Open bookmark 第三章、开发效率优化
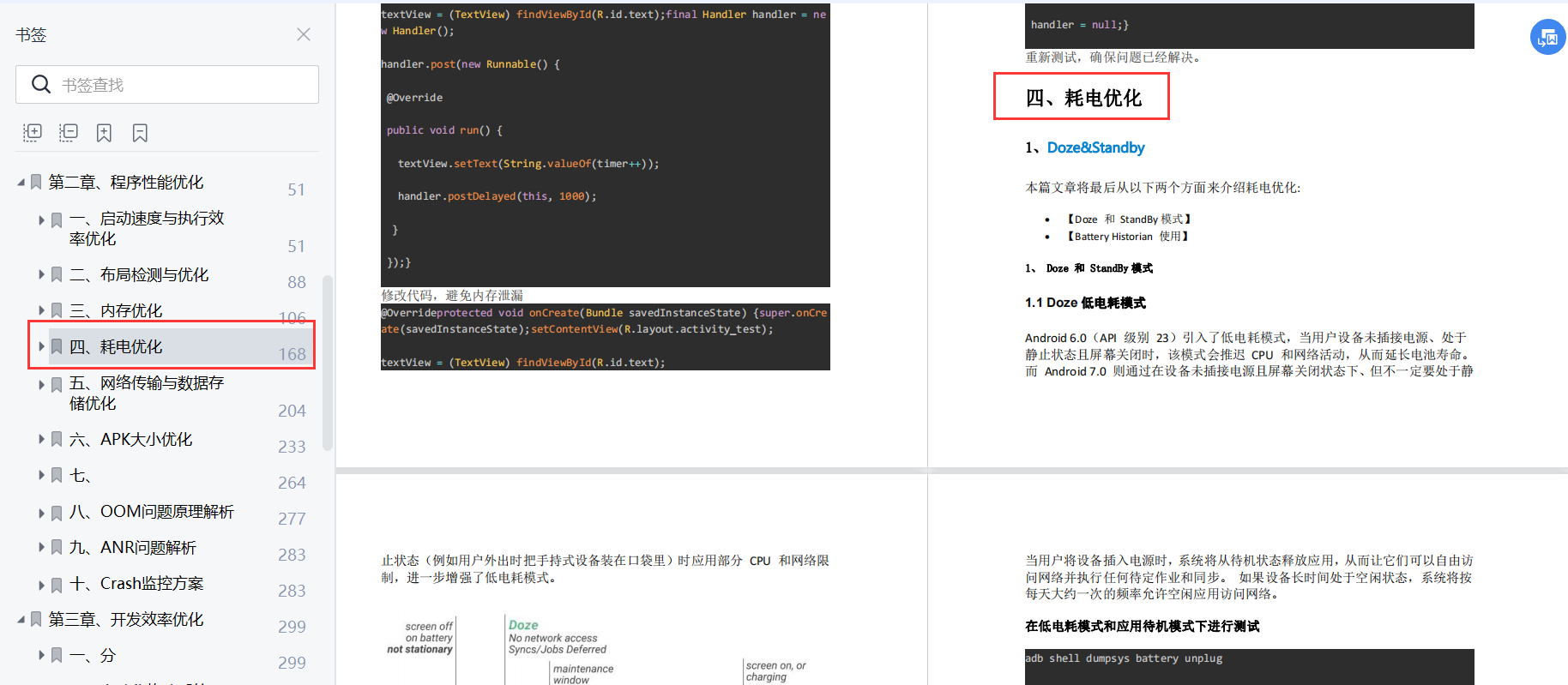The height and width of the screenshot is (685, 1568). (126, 619)
